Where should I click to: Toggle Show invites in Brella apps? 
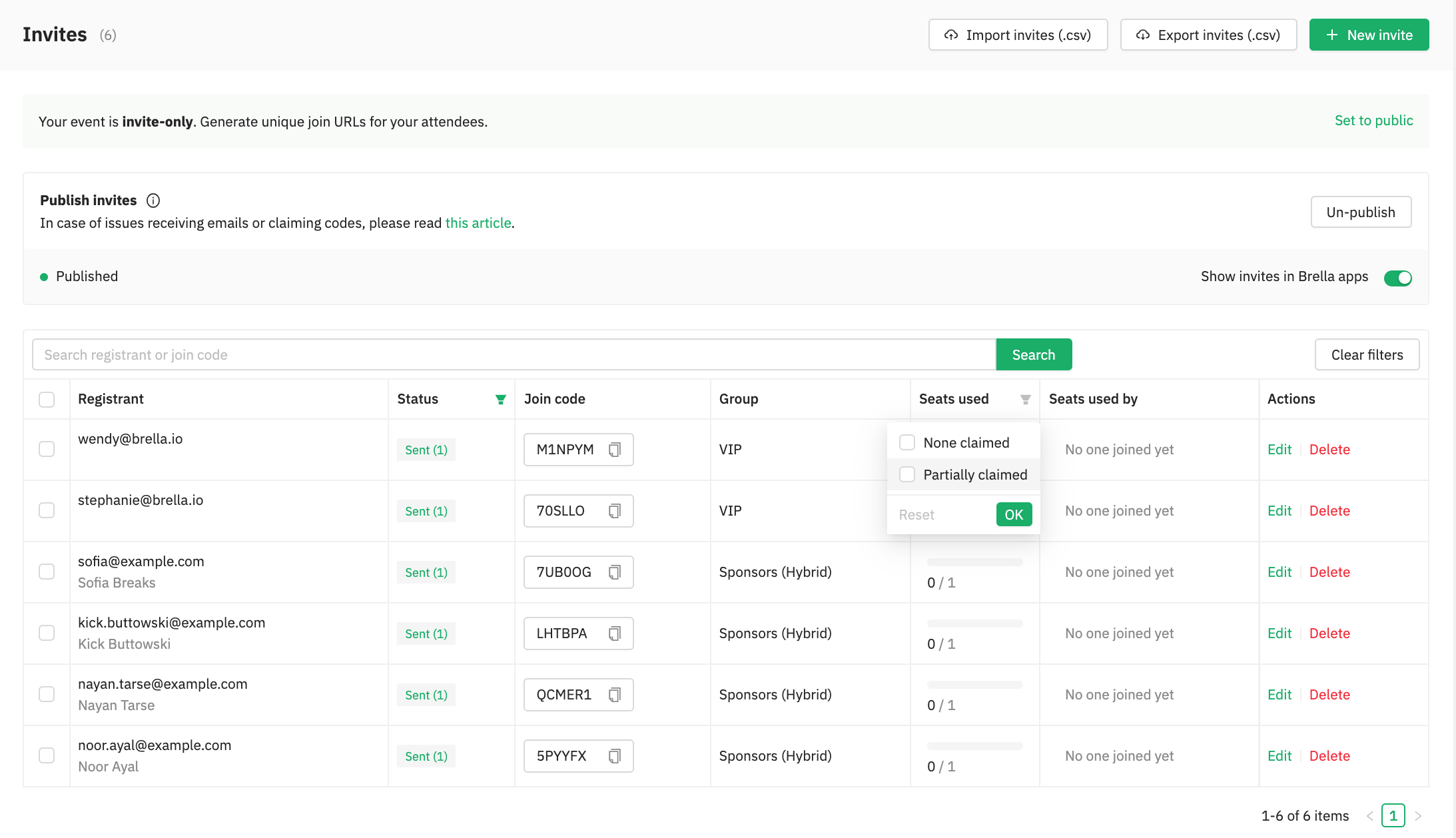click(1397, 278)
